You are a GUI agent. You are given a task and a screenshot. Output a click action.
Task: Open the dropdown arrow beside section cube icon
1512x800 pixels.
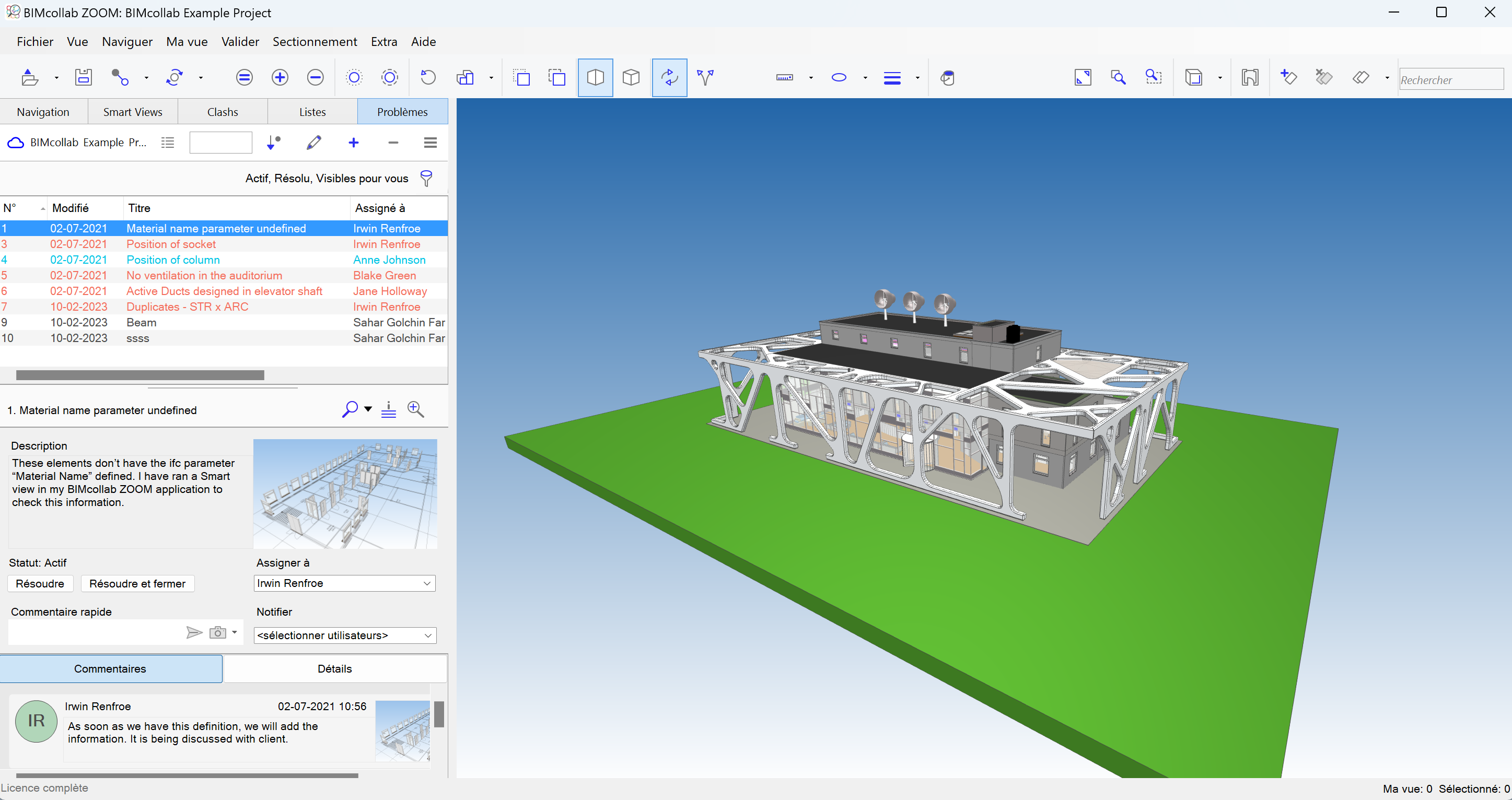click(1220, 77)
